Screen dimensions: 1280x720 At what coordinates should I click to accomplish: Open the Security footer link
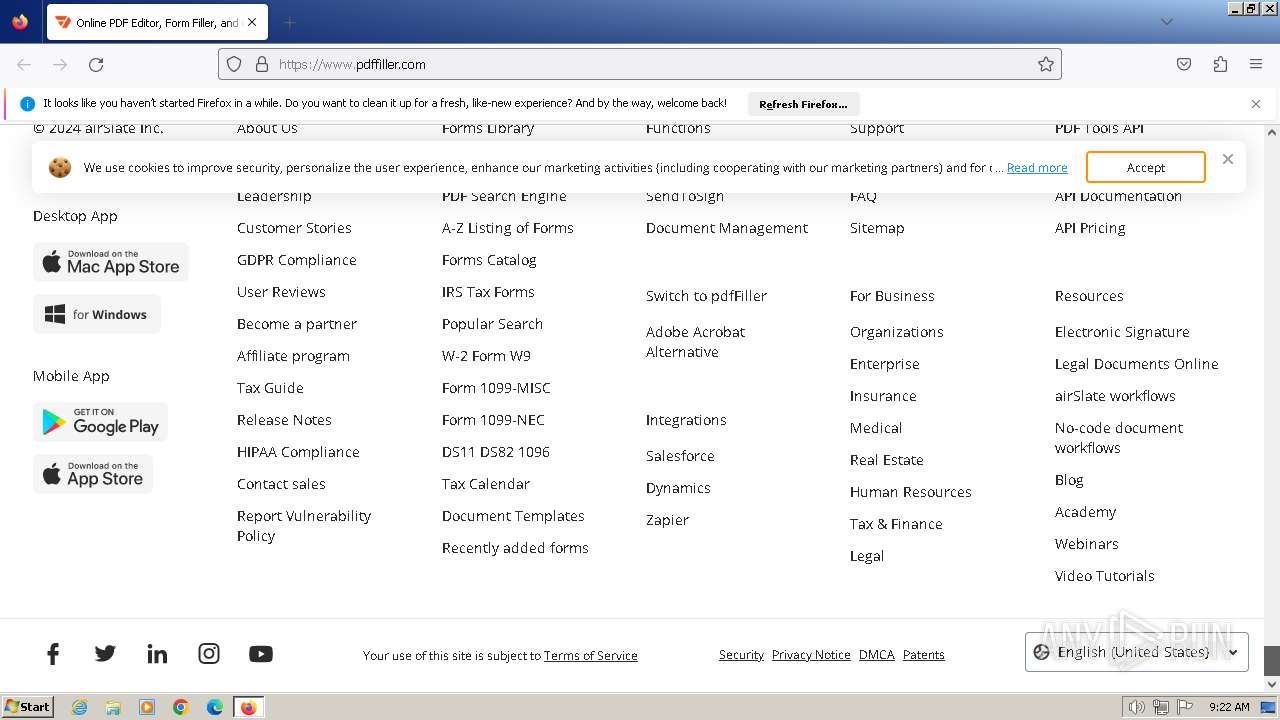tap(741, 655)
